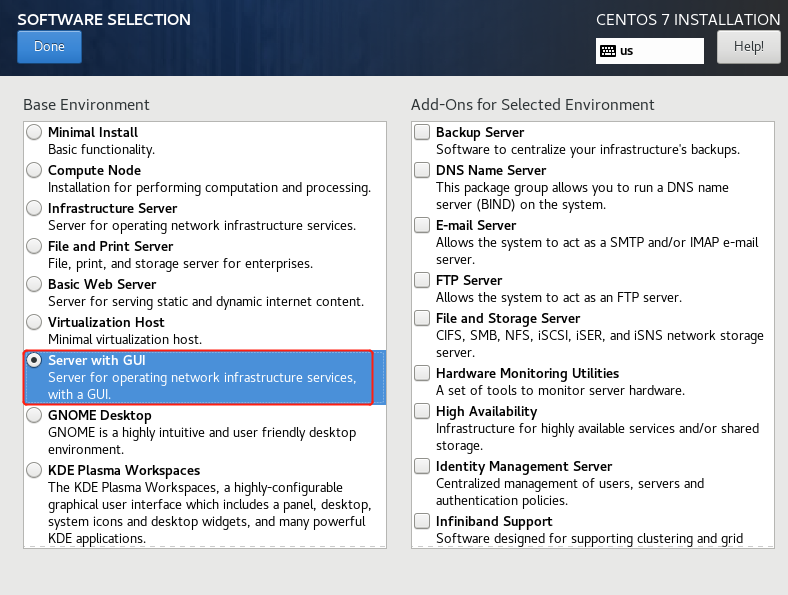Tick the DNS Name Server checkbox

coord(422,170)
